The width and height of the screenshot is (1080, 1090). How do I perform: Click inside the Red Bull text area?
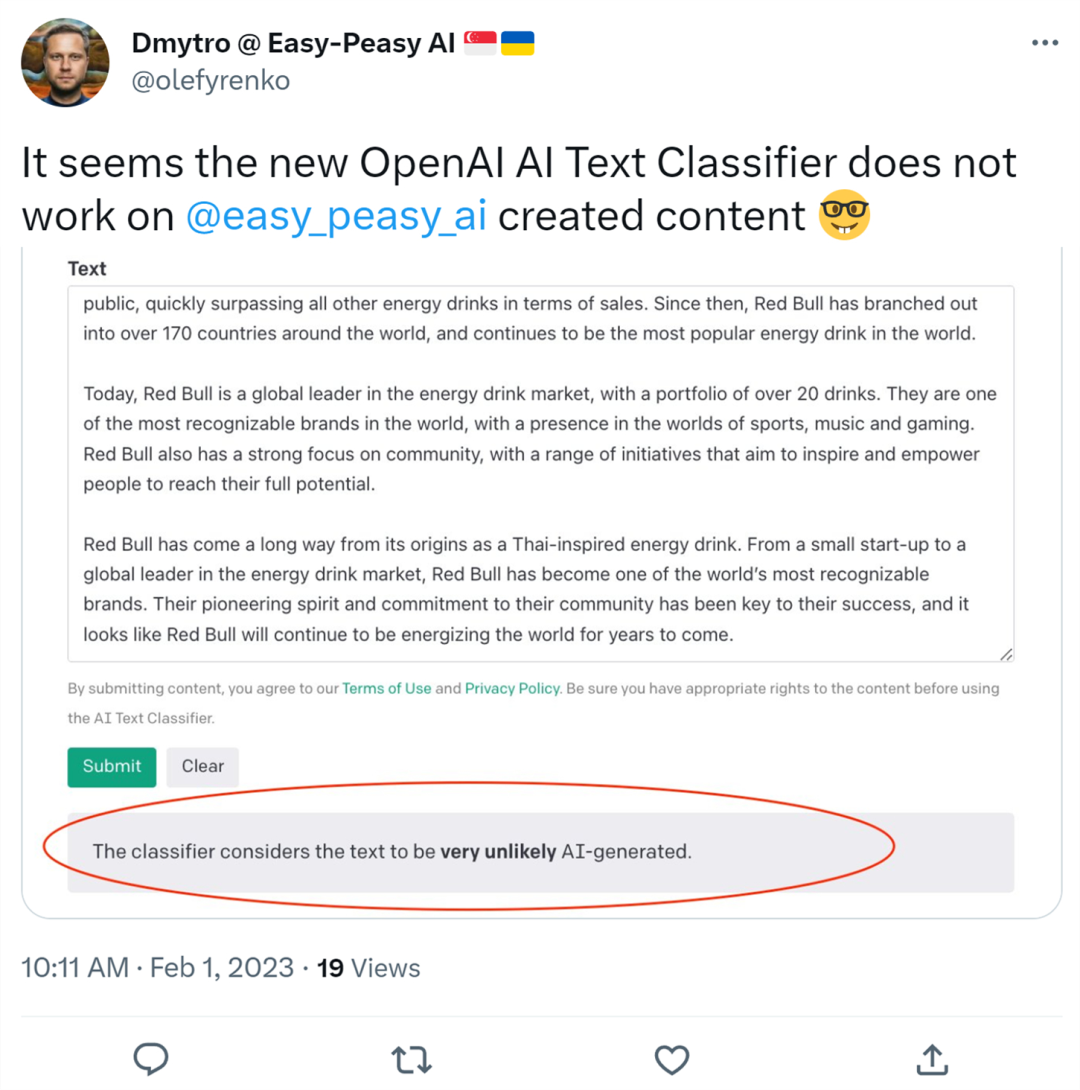(540, 470)
